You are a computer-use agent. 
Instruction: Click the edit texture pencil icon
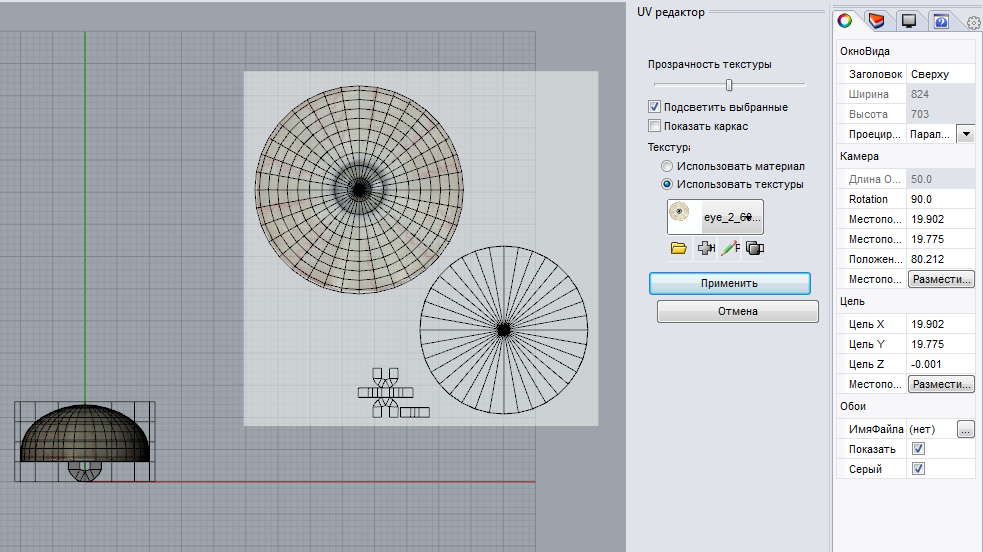(729, 248)
